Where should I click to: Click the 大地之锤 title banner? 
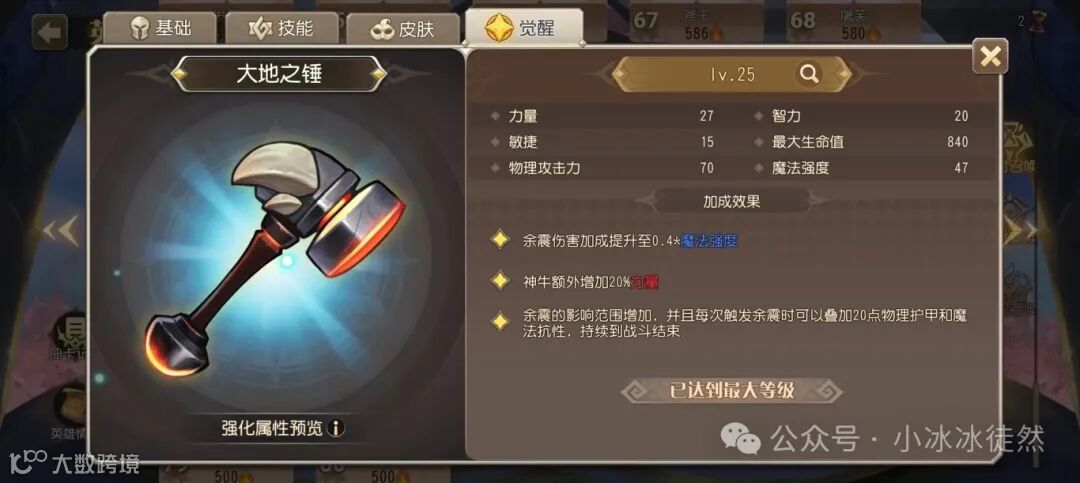pos(279,74)
